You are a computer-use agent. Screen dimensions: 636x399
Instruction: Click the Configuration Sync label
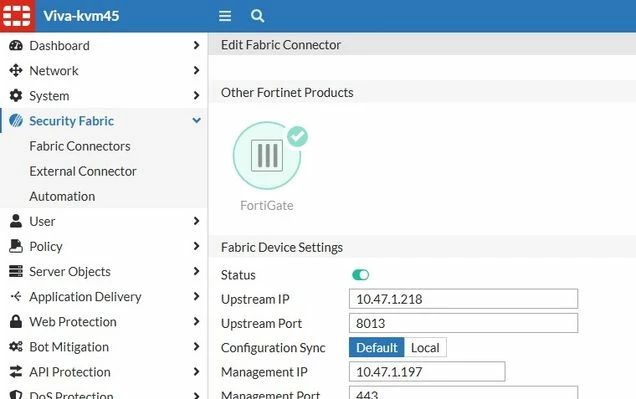pyautogui.click(x=273, y=348)
